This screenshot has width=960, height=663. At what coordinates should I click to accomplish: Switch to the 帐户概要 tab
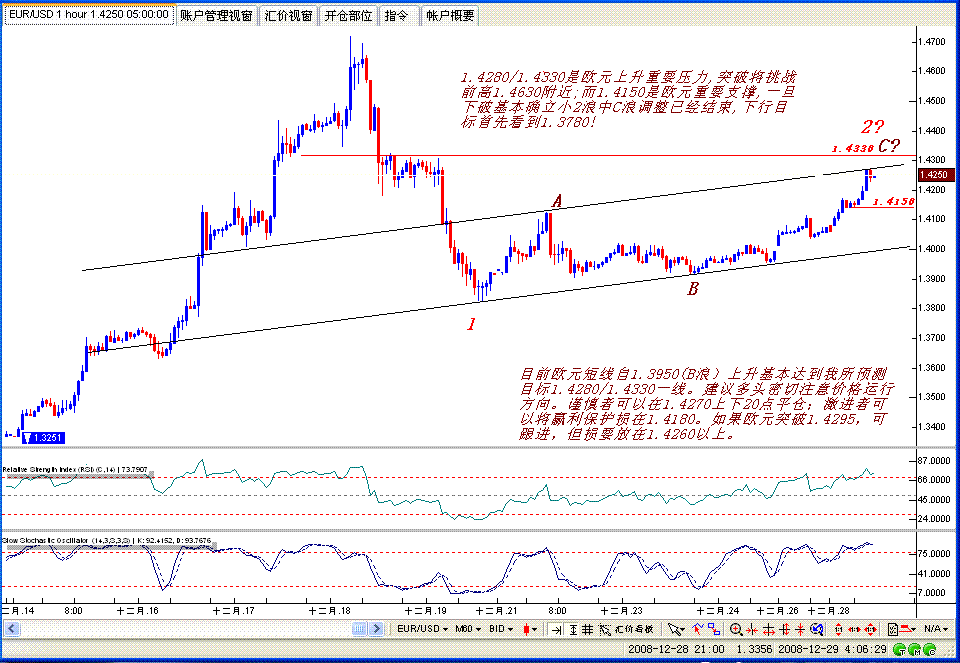click(450, 15)
